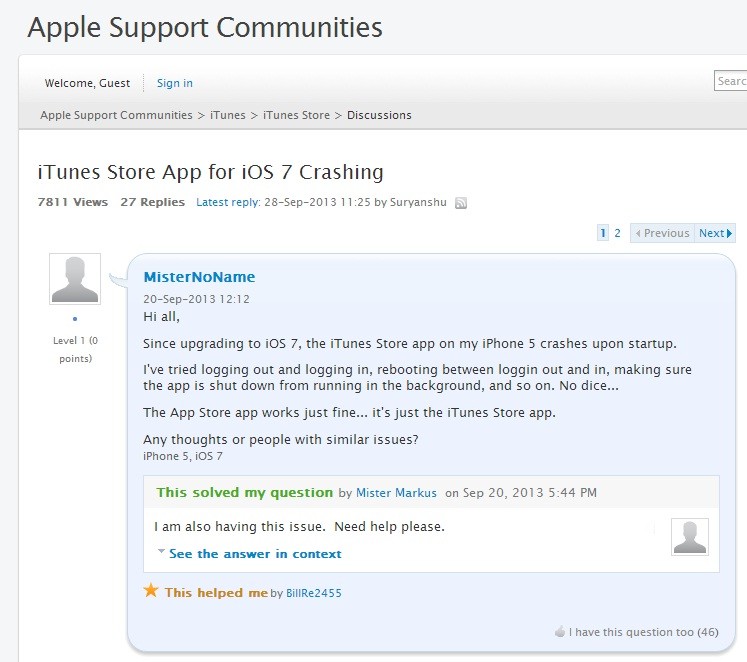Open the MisterNoName user profile link
747x662 pixels.
coord(199,277)
